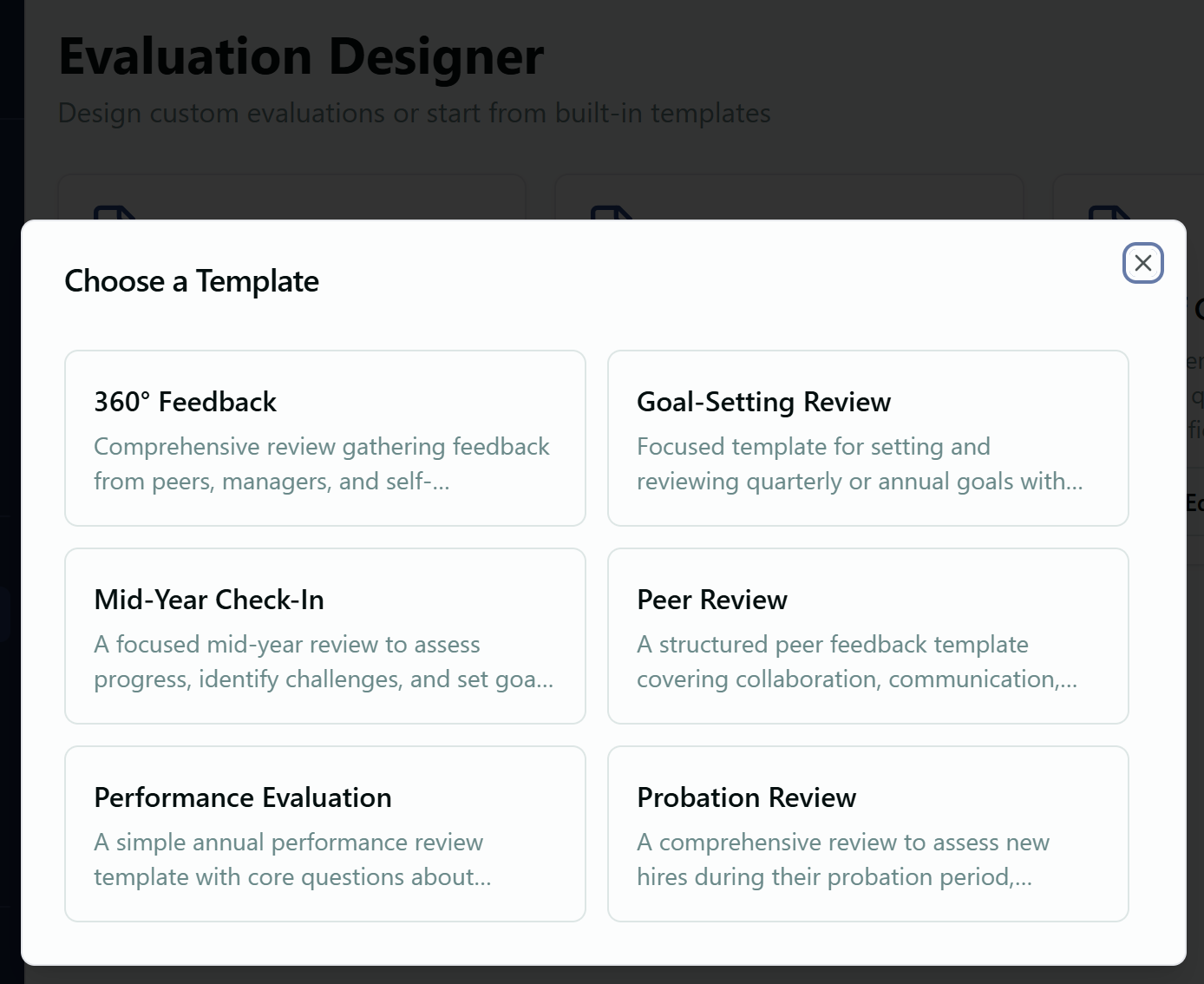Choose the Goal-Setting Review template
The width and height of the screenshot is (1204, 984).
763,402
